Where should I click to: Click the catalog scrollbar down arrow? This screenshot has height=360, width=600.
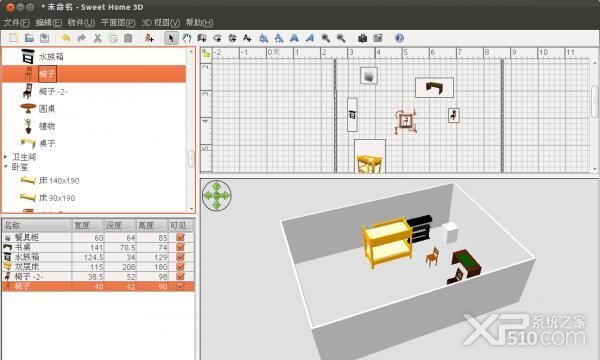[191, 209]
